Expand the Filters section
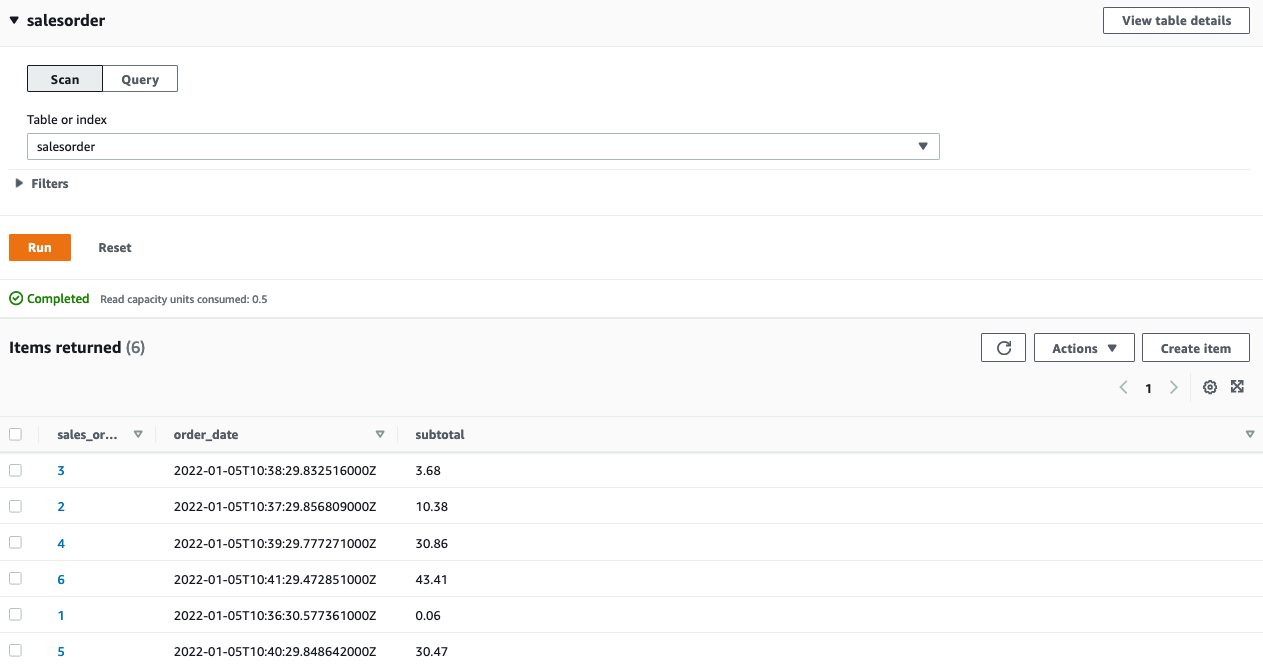This screenshot has width=1263, height=666. 40,183
